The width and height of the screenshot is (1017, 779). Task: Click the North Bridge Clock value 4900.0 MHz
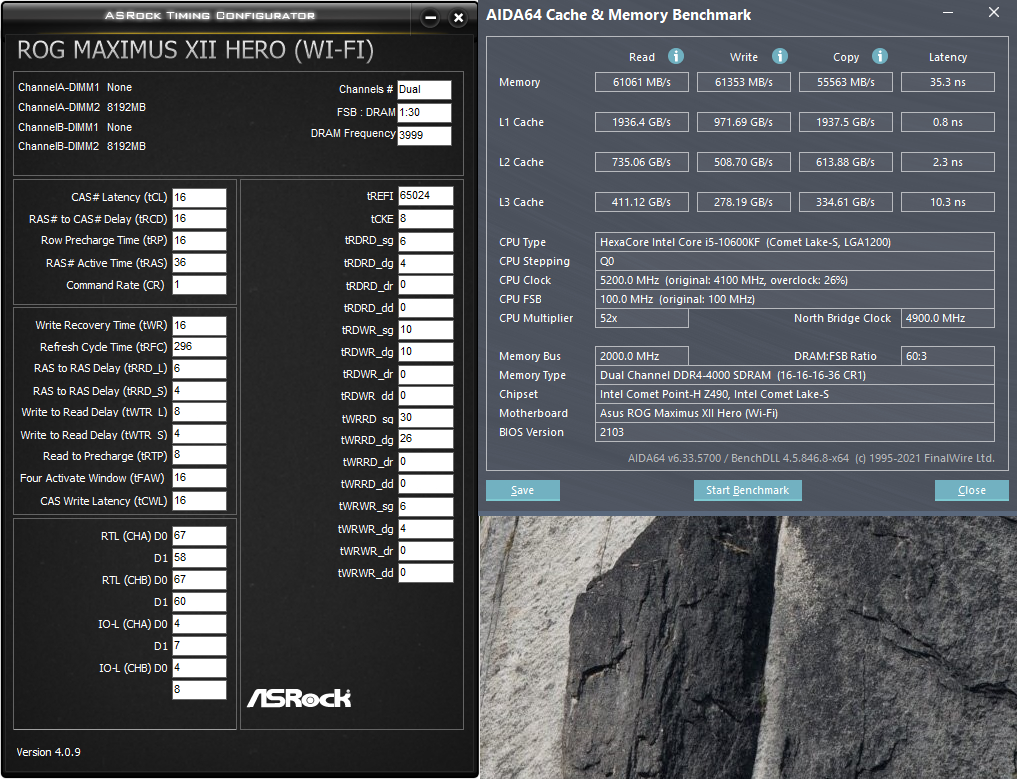pyautogui.click(x=948, y=318)
